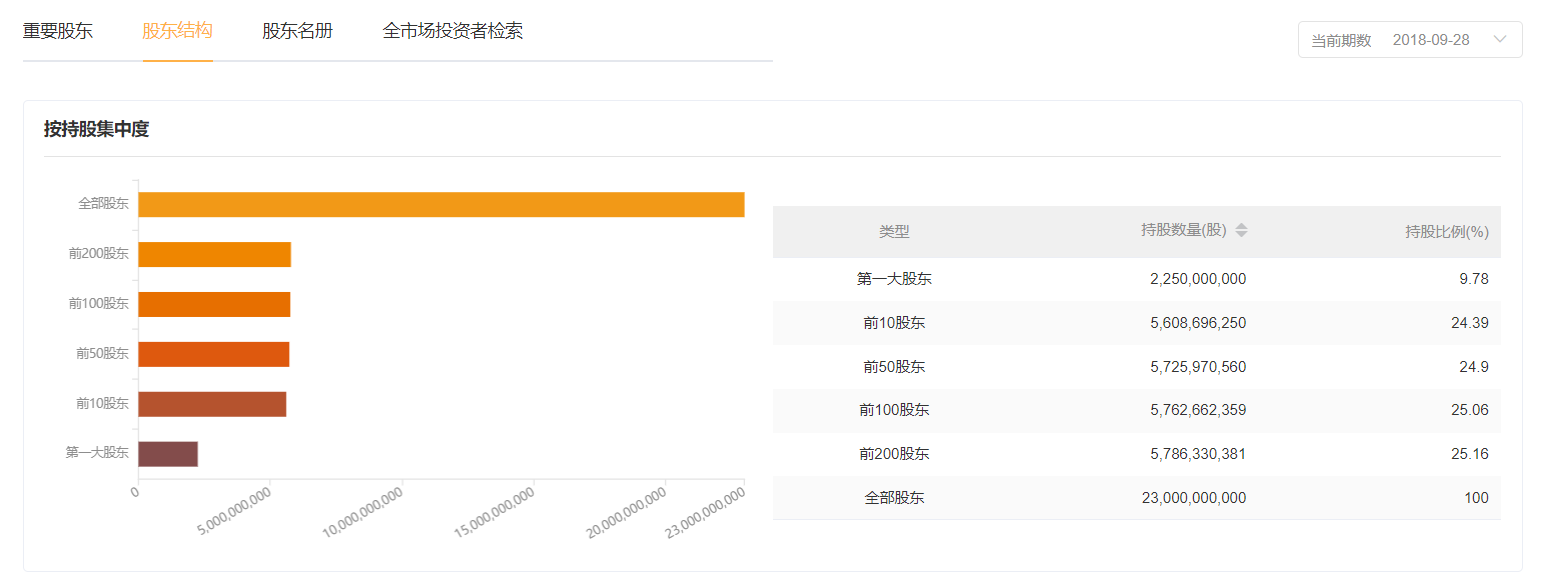The width and height of the screenshot is (1542, 583).
Task: Open the 股东名册 tab
Action: (297, 31)
